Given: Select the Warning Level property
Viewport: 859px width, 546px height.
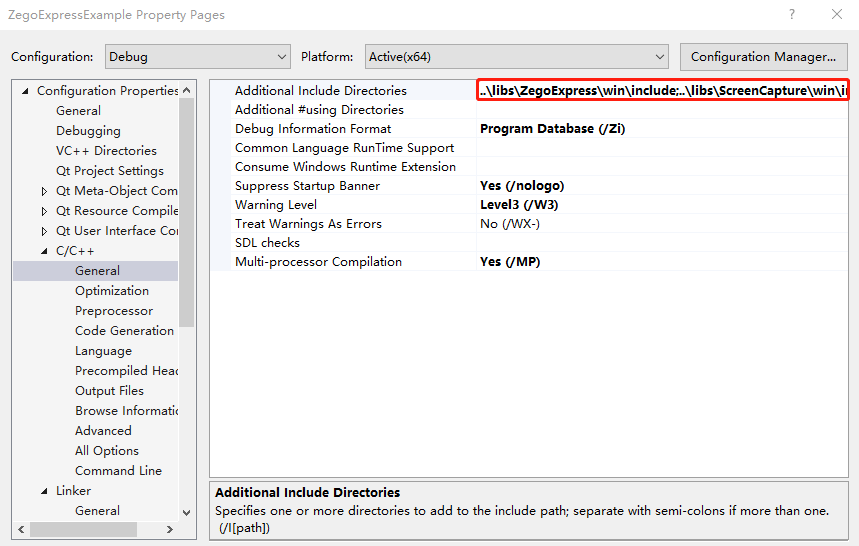Looking at the screenshot, I should point(276,205).
